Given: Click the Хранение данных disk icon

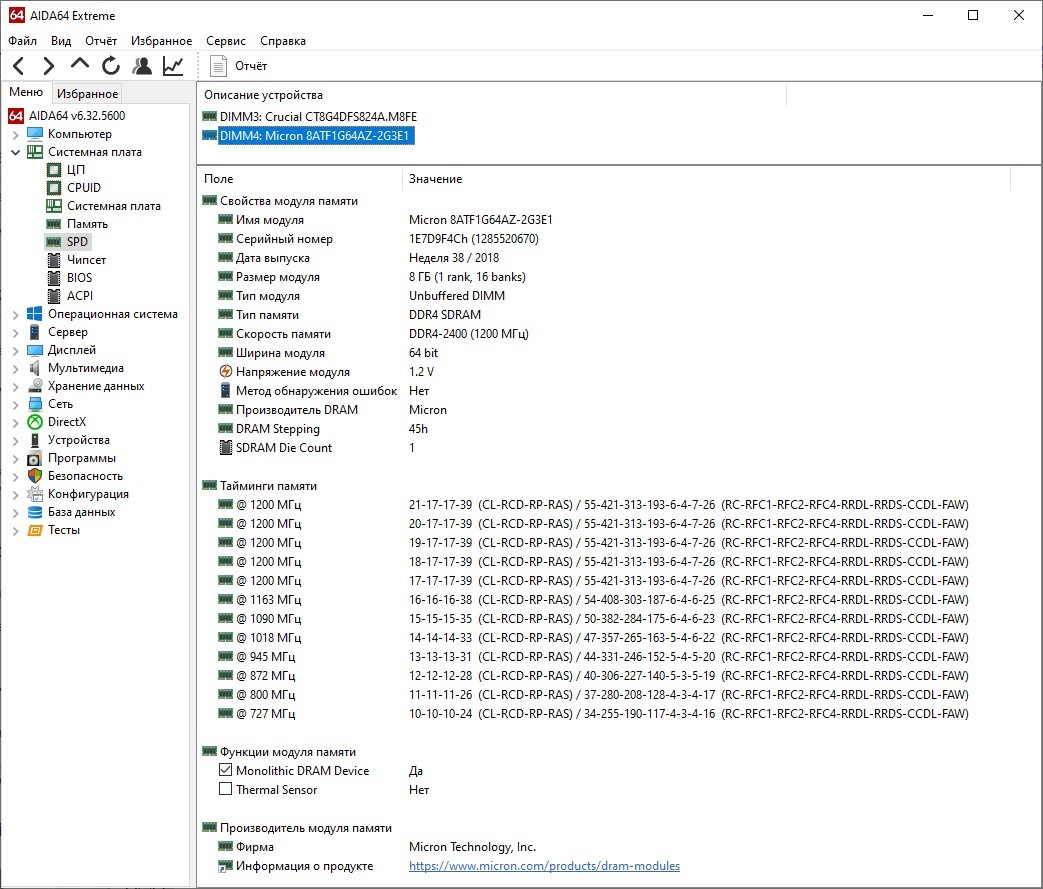Looking at the screenshot, I should (35, 386).
